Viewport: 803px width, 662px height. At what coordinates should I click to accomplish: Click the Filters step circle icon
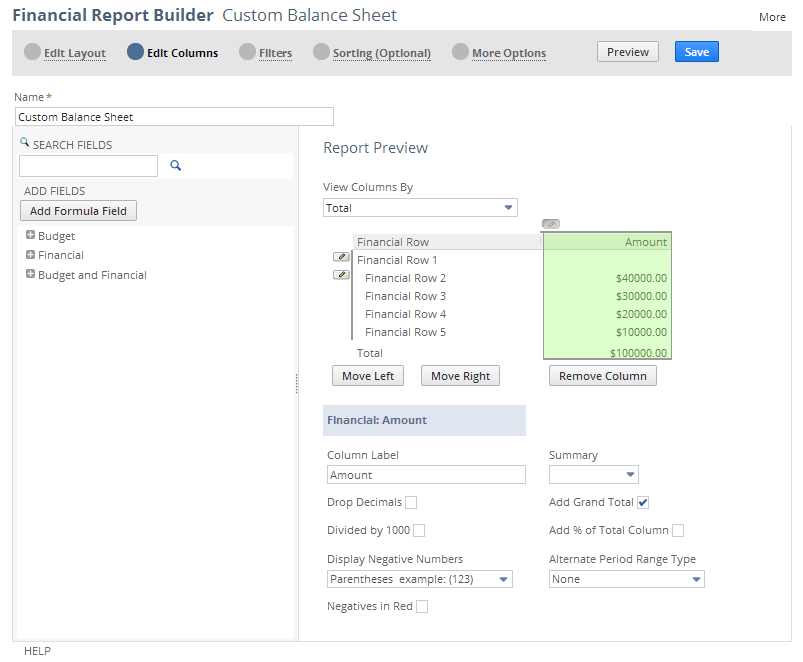(247, 52)
